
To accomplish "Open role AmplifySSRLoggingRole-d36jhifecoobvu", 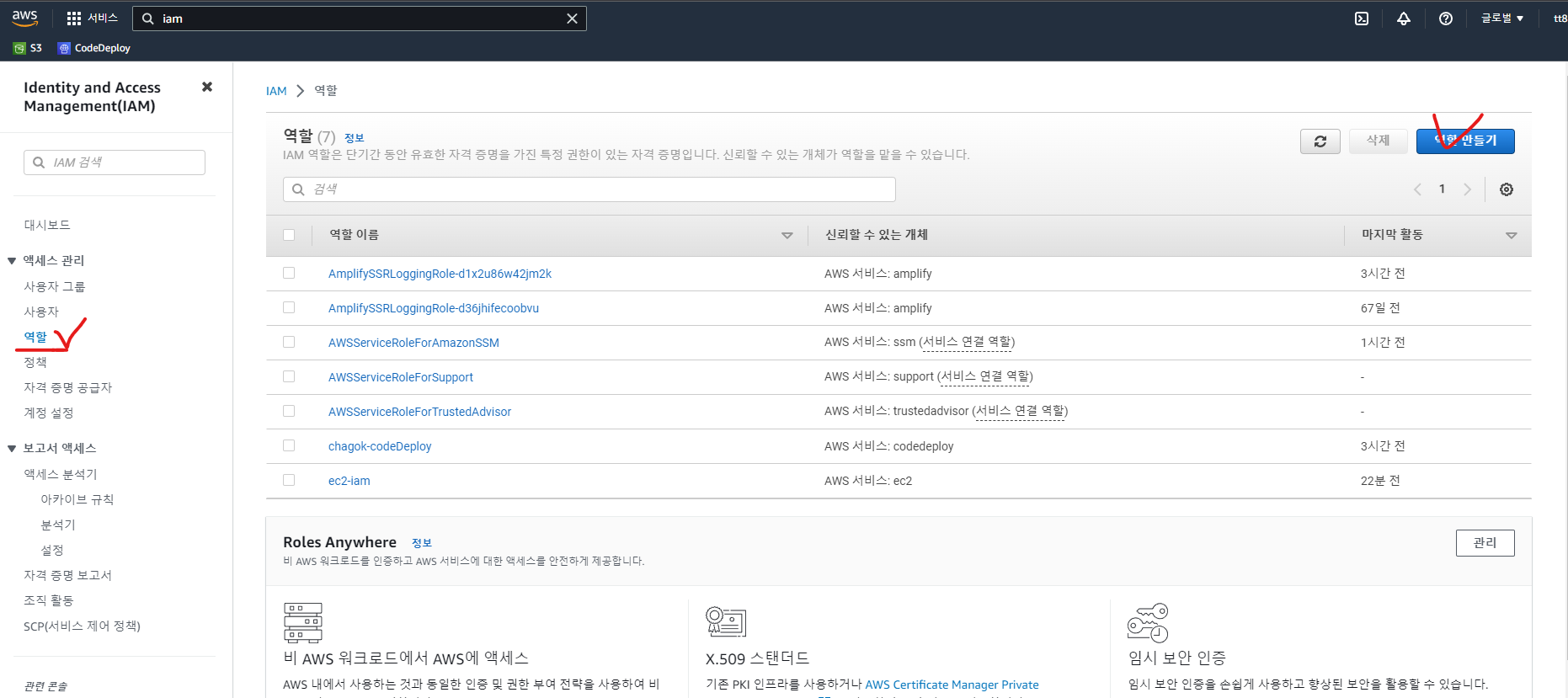I will 434,308.
